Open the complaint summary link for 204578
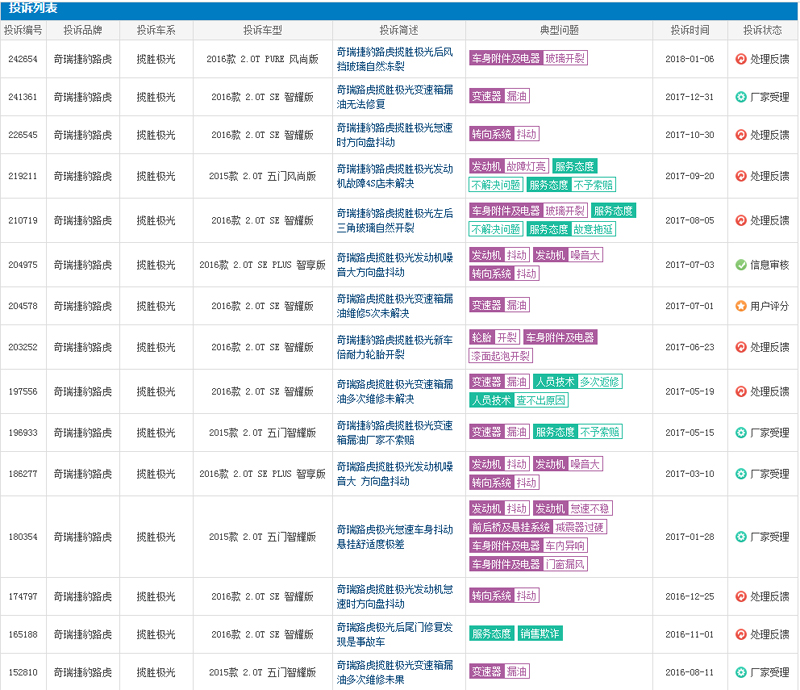The image size is (800, 690). click(x=394, y=306)
